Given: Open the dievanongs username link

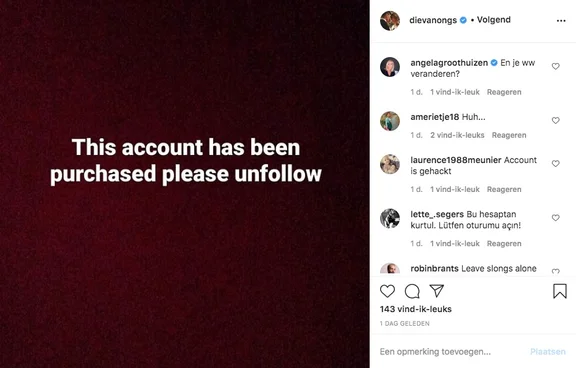Looking at the screenshot, I should [433, 20].
